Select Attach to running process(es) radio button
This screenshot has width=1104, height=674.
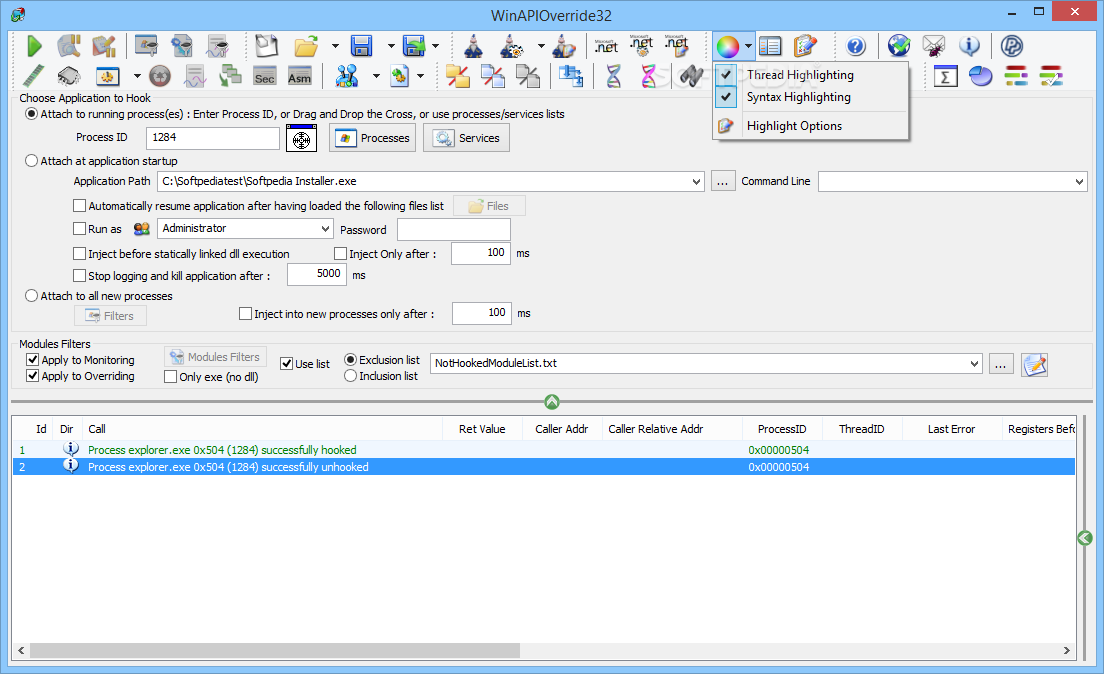tap(31, 114)
